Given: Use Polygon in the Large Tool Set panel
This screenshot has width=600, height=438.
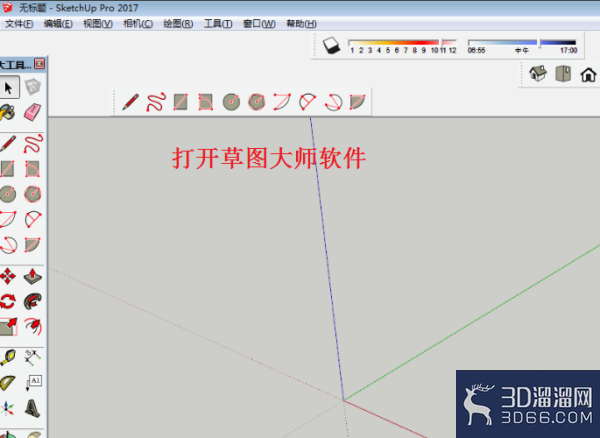Looking at the screenshot, I should point(33,194).
